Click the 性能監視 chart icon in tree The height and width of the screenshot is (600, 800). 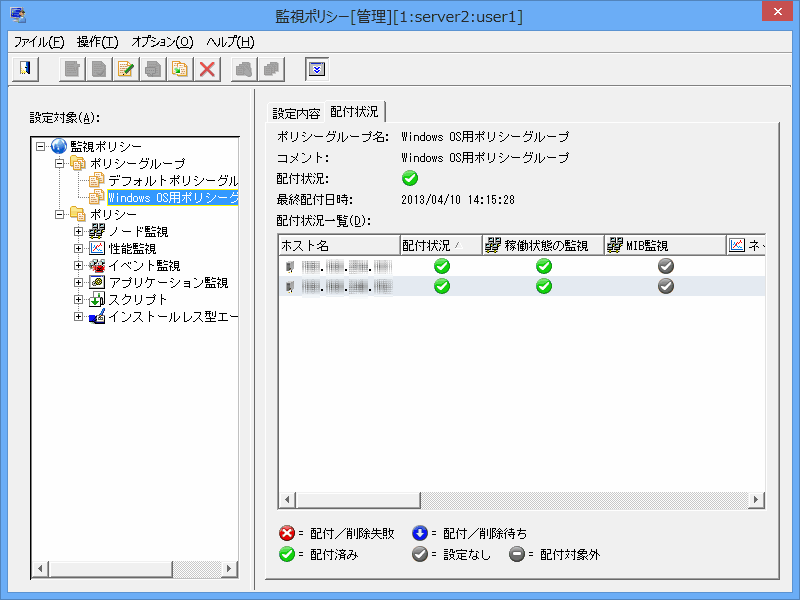click(x=97, y=248)
